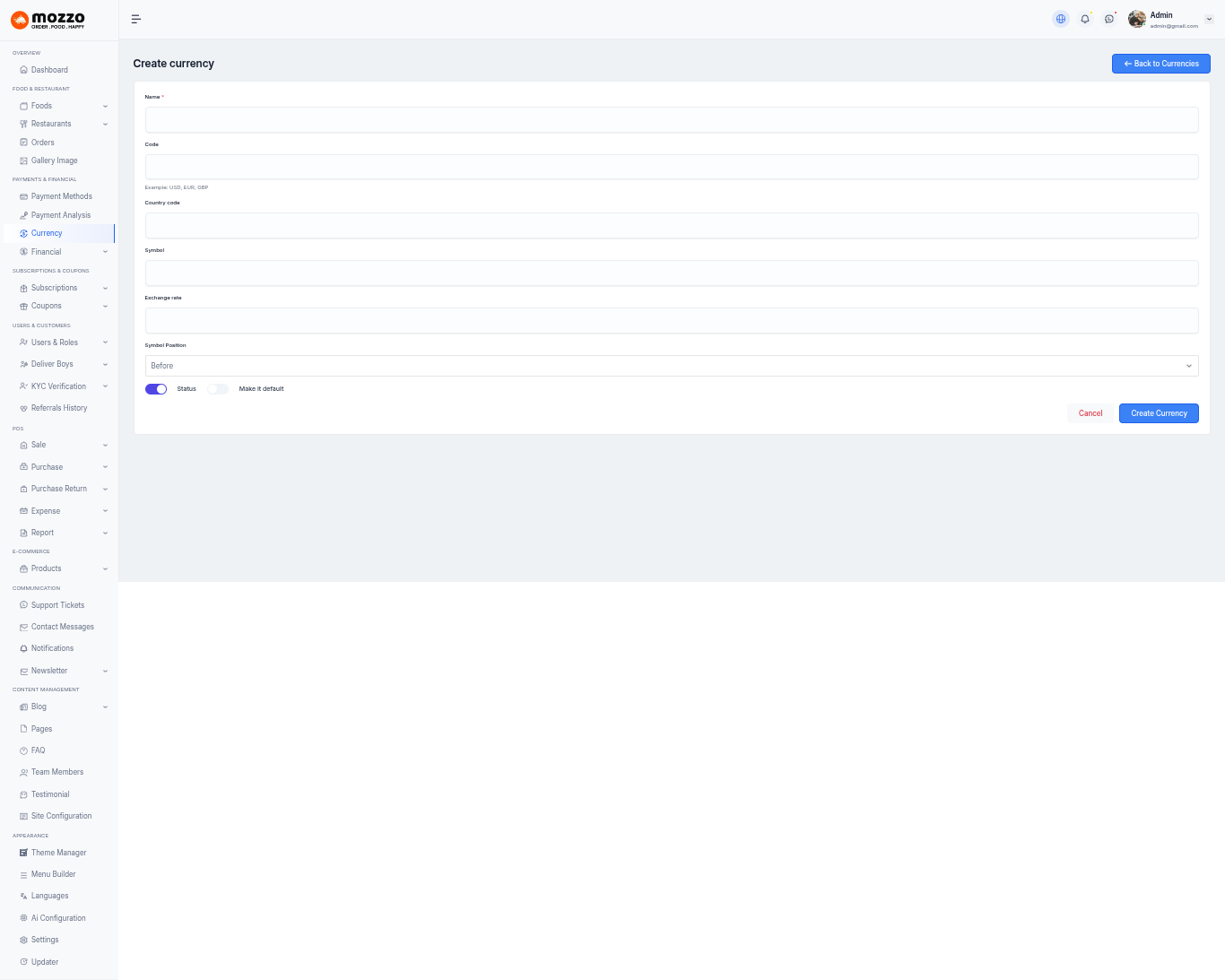The width and height of the screenshot is (1225, 980).
Task: Open the Symbol Position dropdown
Action: coord(672,366)
